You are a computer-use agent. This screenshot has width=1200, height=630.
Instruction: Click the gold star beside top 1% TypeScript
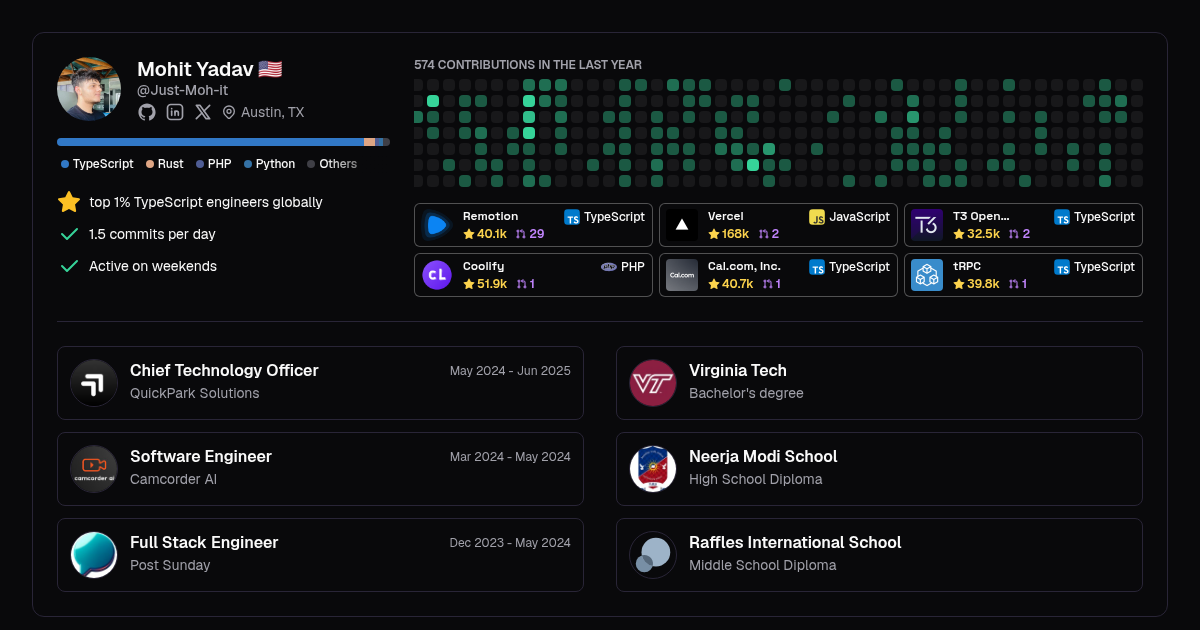[69, 202]
